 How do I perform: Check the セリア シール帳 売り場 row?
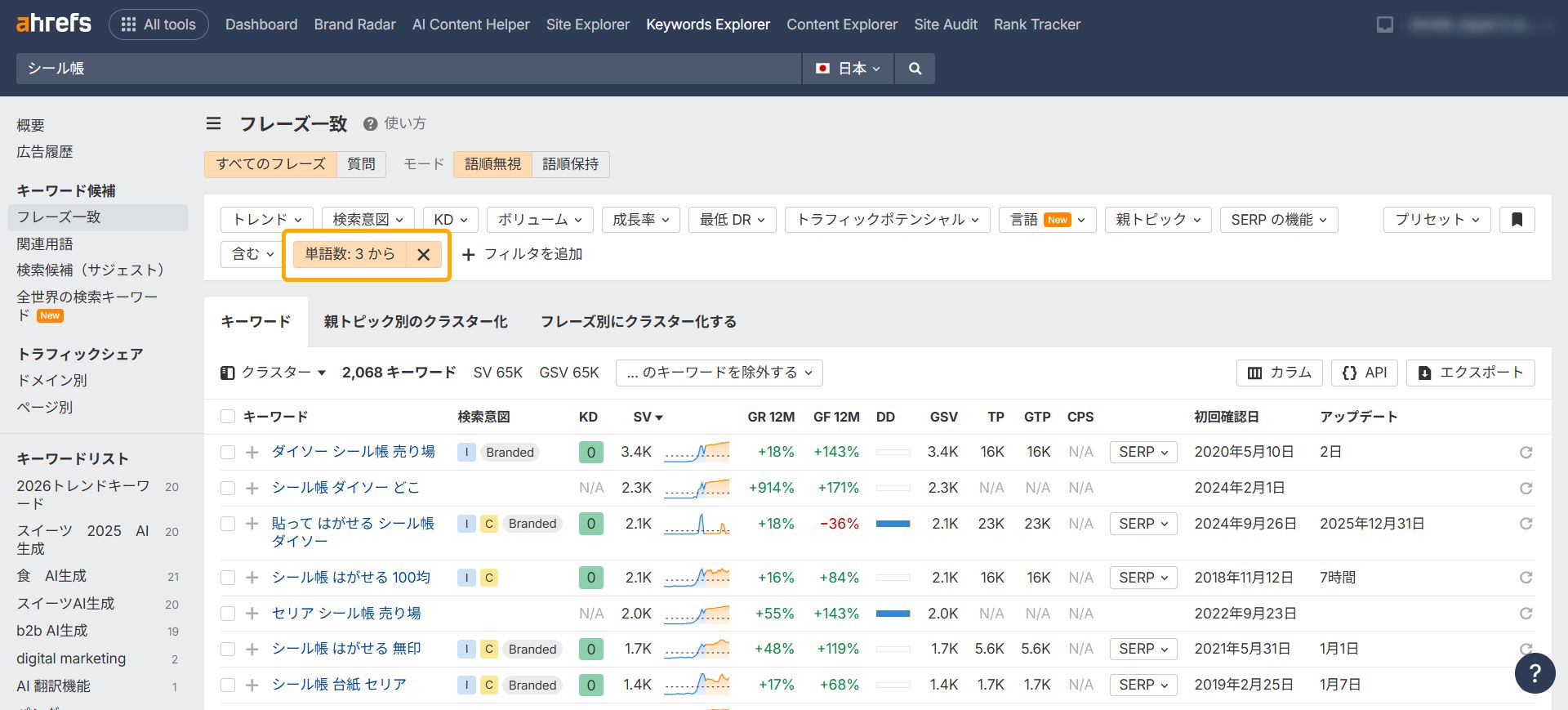click(x=228, y=614)
